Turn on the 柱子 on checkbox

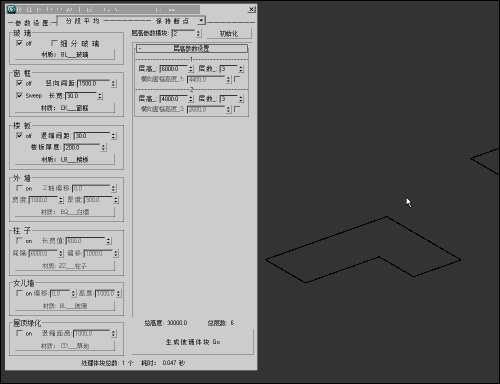[x=19, y=241]
